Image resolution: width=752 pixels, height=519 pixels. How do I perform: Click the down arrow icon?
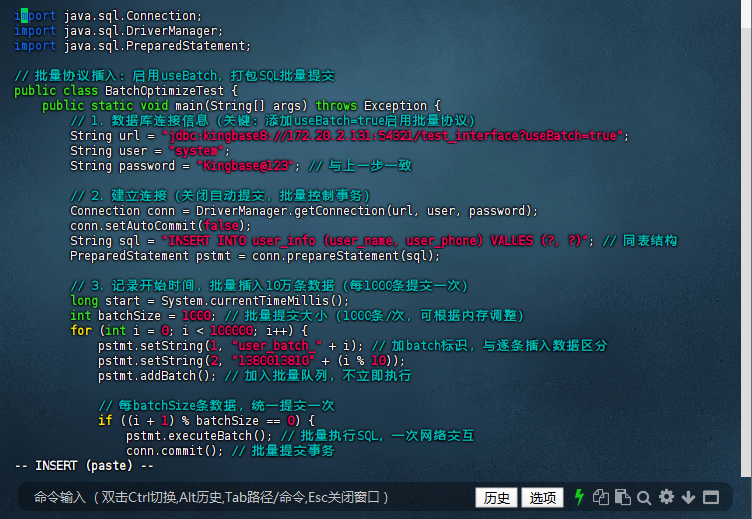point(688,497)
